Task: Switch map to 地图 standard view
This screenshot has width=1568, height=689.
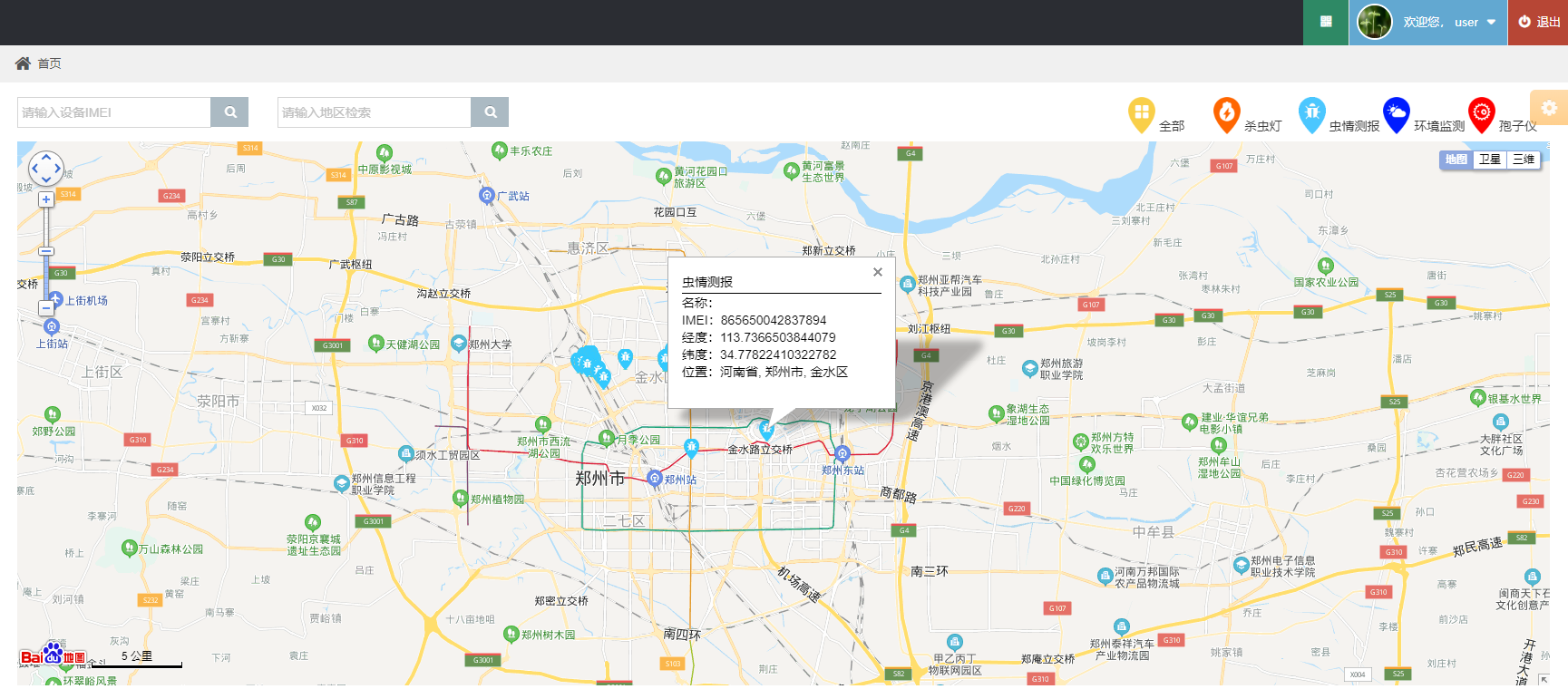Action: click(1456, 160)
